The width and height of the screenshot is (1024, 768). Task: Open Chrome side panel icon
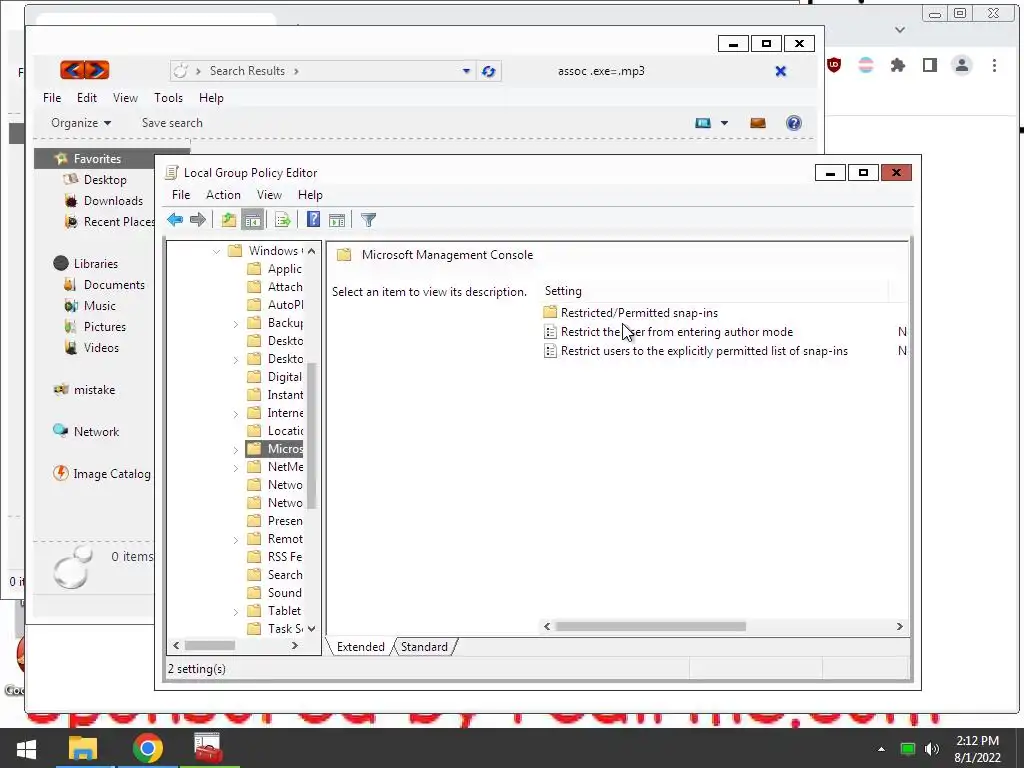pos(930,65)
